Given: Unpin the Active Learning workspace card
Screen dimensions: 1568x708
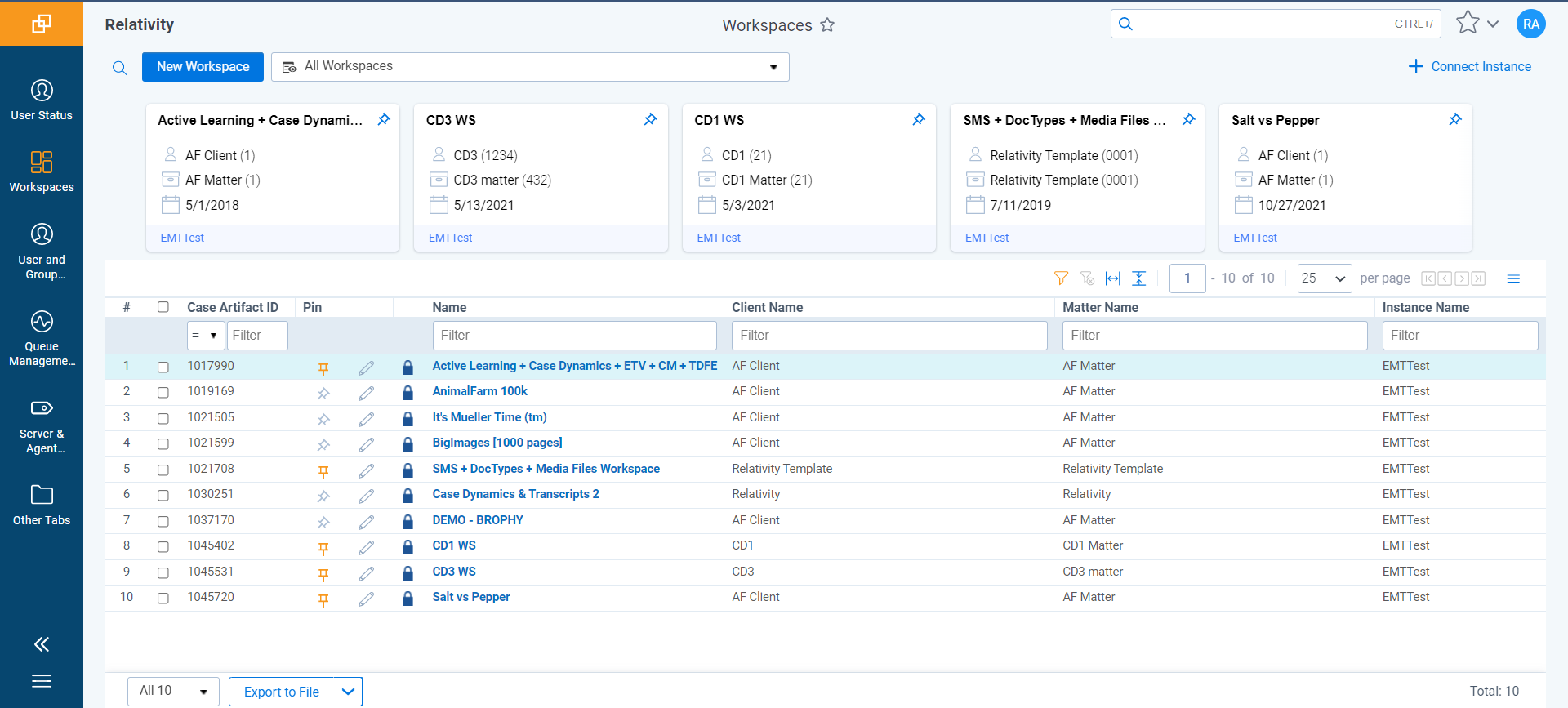Looking at the screenshot, I should pyautogui.click(x=384, y=119).
